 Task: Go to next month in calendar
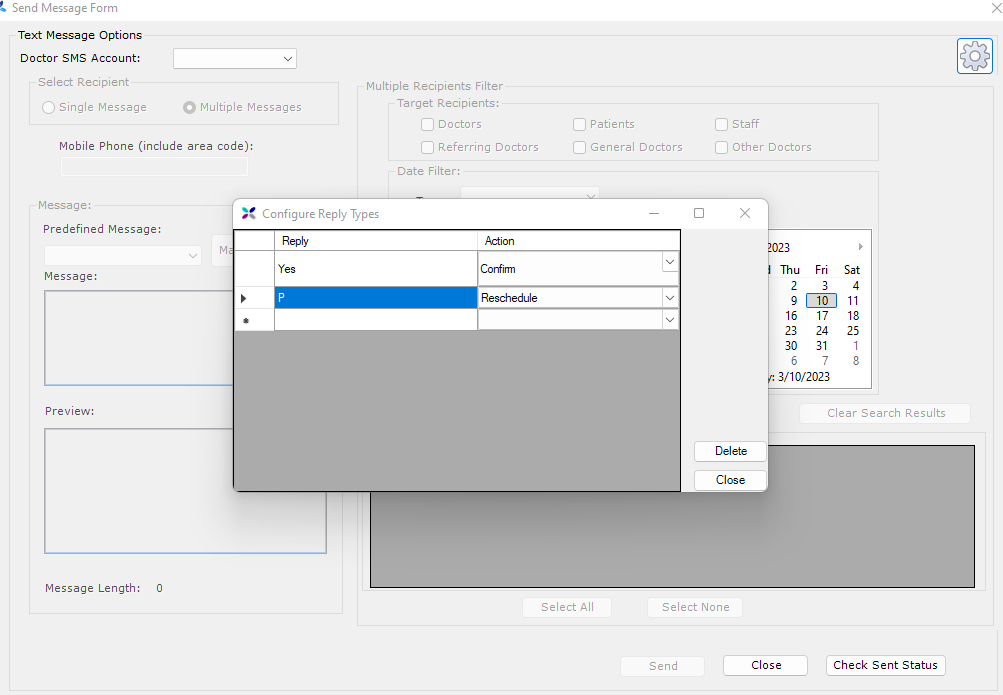pos(860,247)
